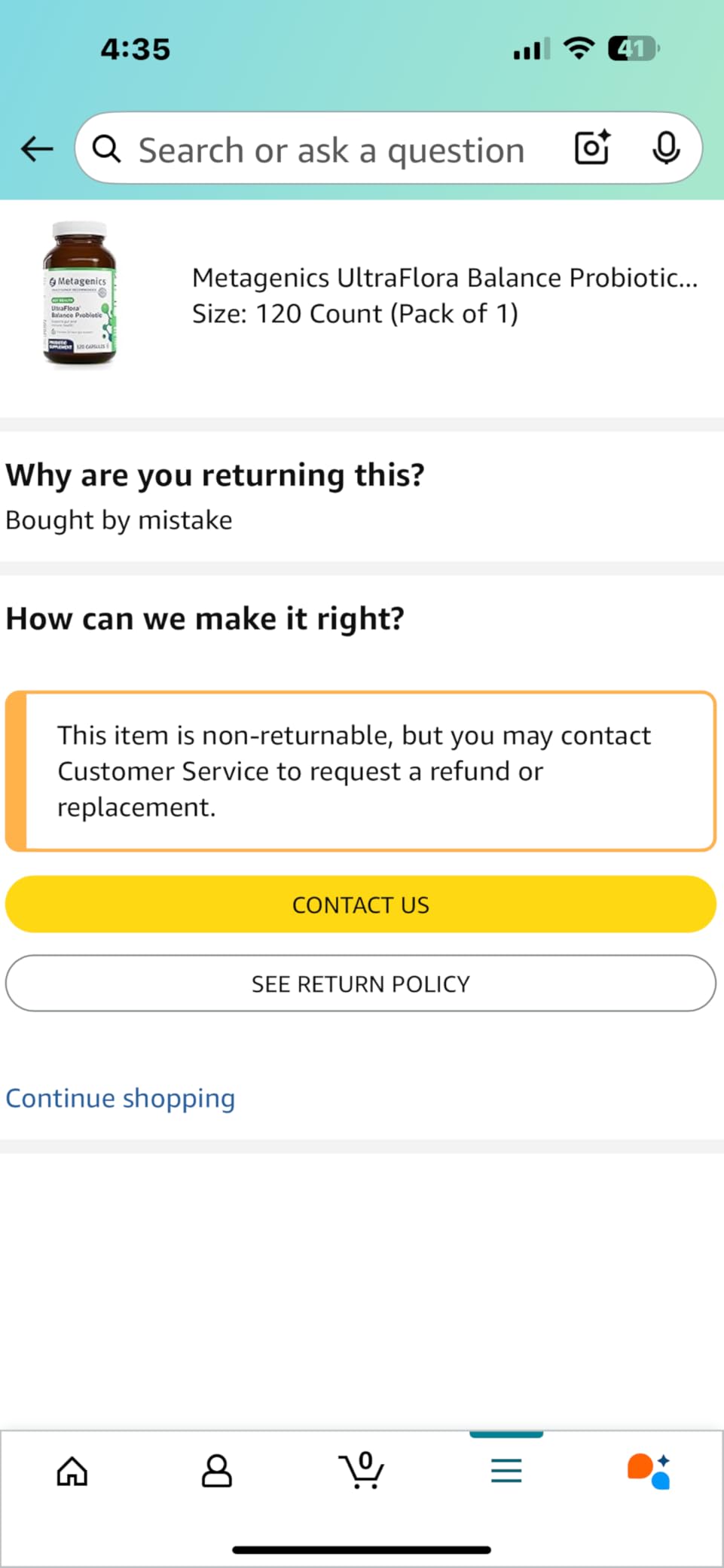Go to the Home tab
724x1568 pixels.
[x=72, y=1470]
